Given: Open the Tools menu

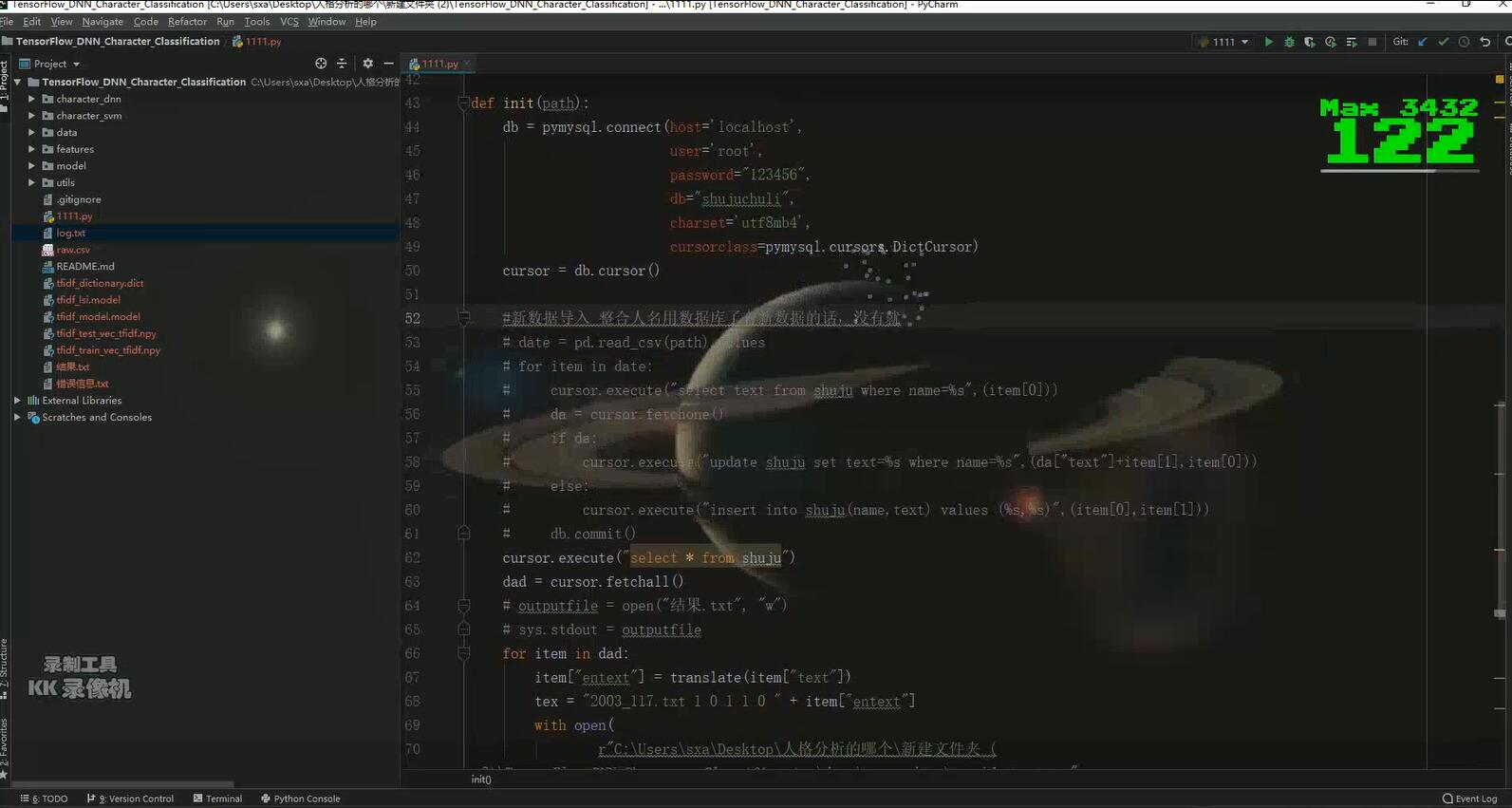Looking at the screenshot, I should (x=257, y=22).
